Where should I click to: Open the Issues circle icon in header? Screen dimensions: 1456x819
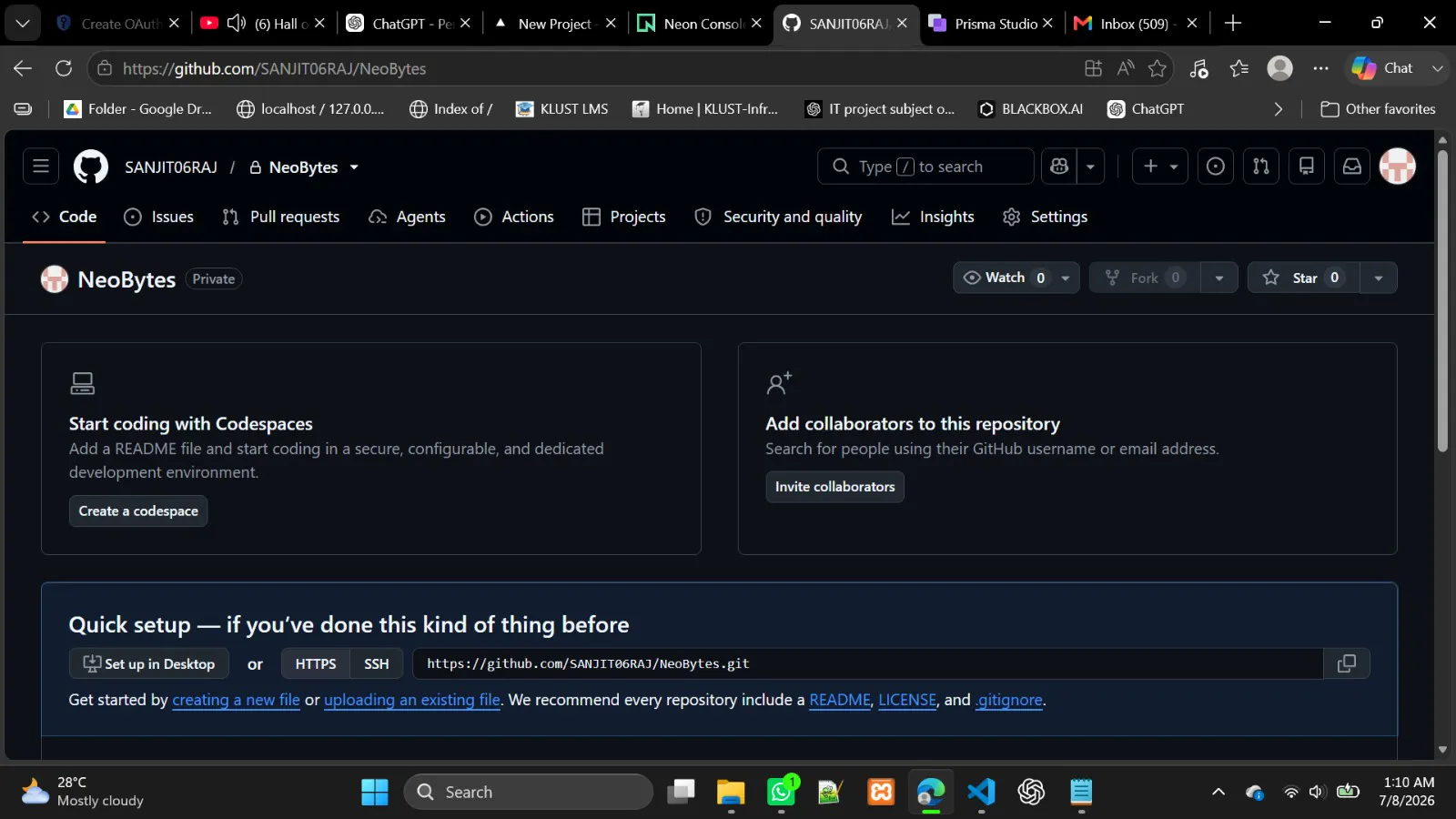[x=1216, y=167]
